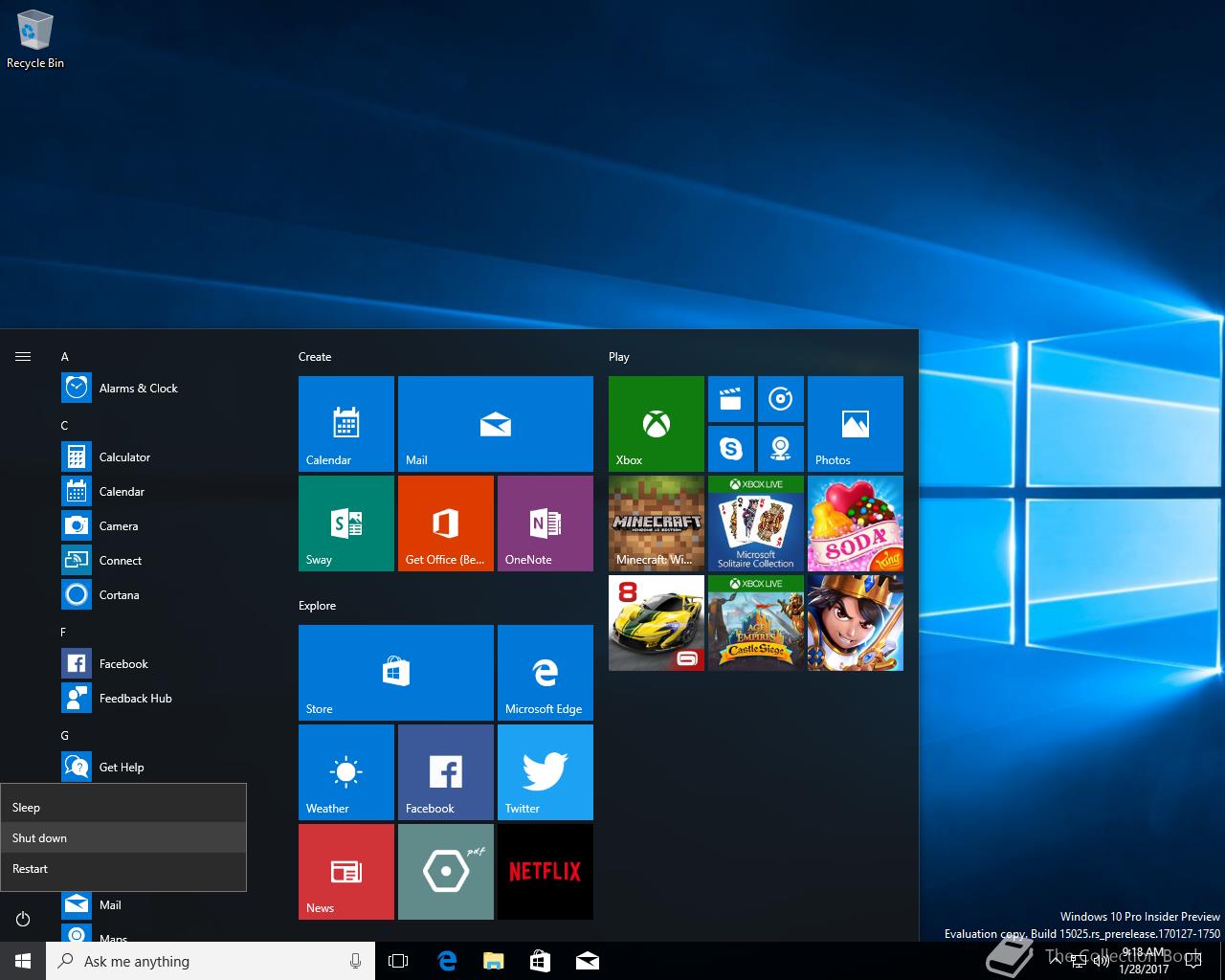This screenshot has height=980, width=1225.
Task: Open the Microsoft Solitaire Collection tile
Action: click(756, 523)
